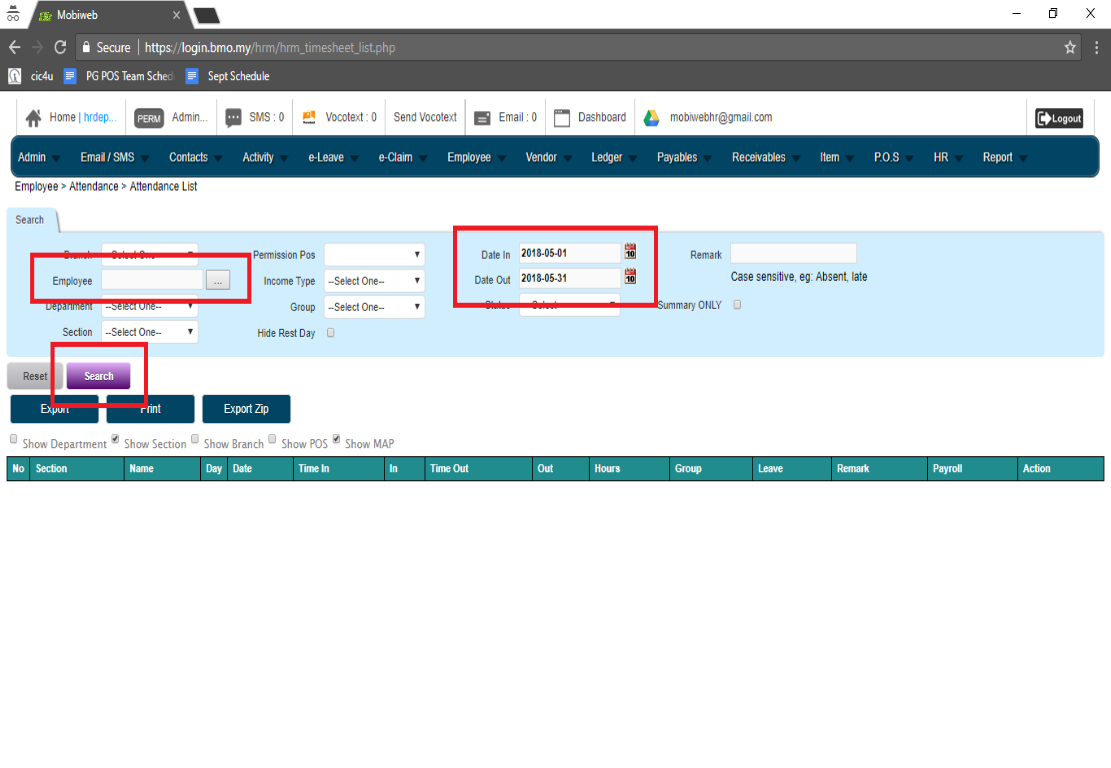Uncheck the Show MAP checkbox

337,439
